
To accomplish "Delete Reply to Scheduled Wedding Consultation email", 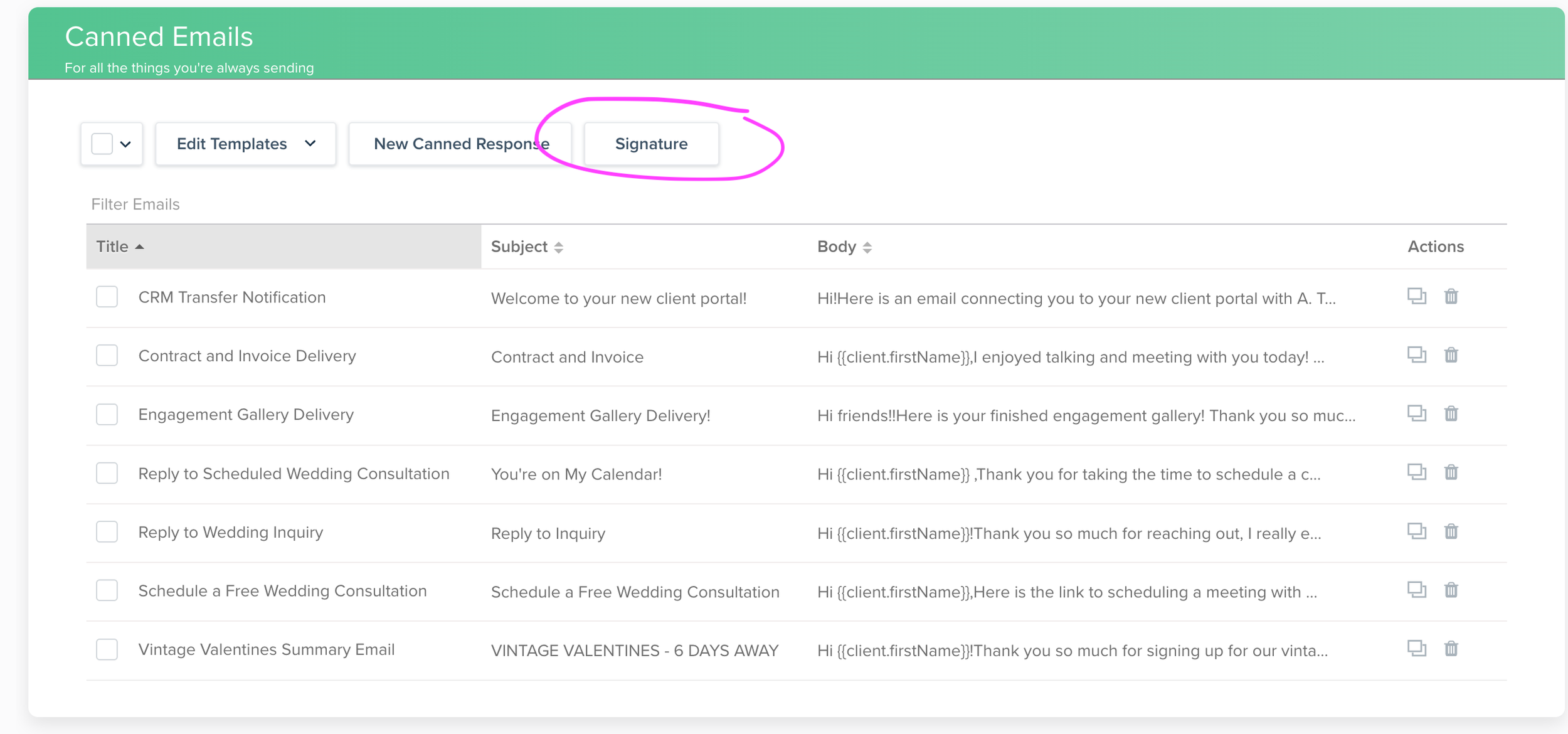I will 1451,472.
